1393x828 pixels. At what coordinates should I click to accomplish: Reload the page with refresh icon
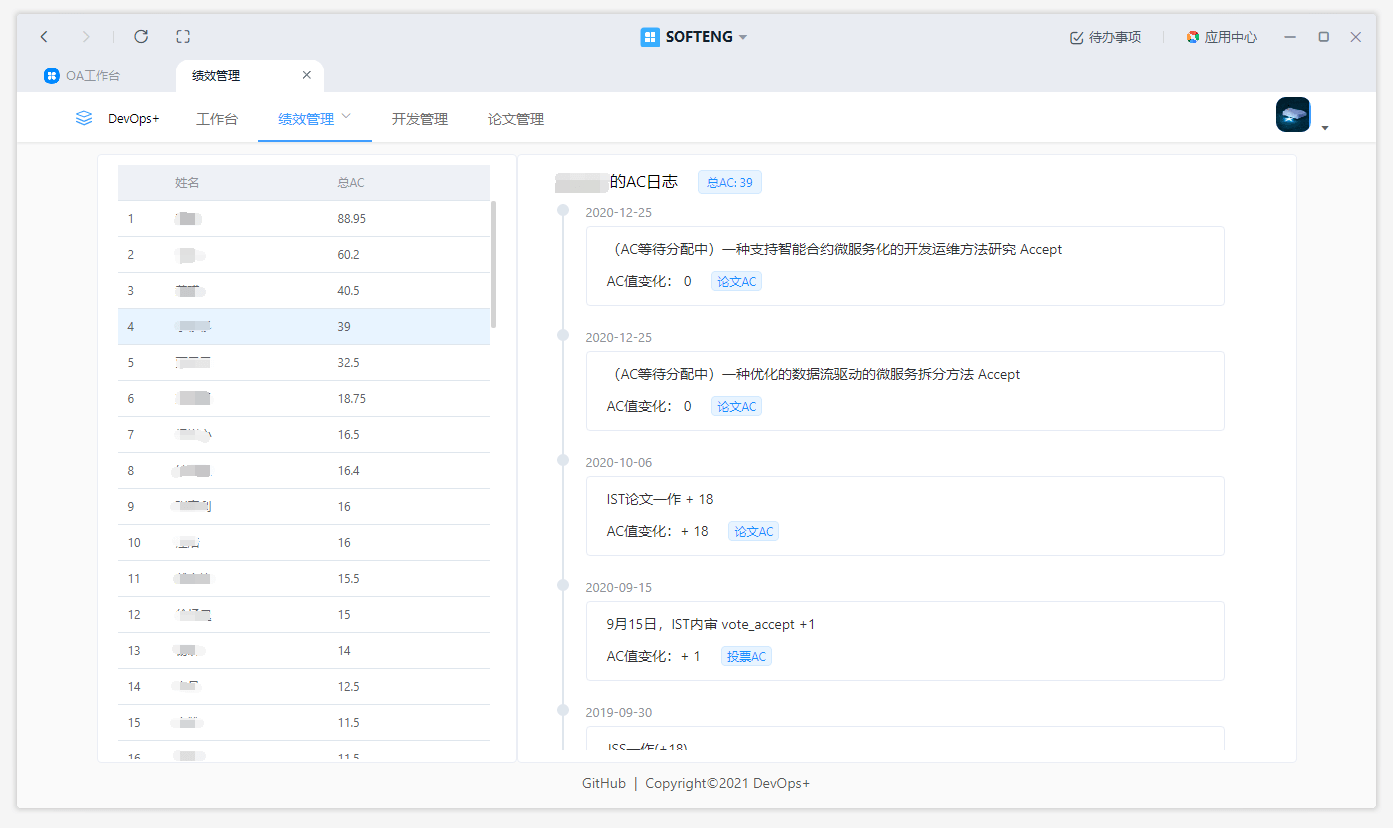141,37
